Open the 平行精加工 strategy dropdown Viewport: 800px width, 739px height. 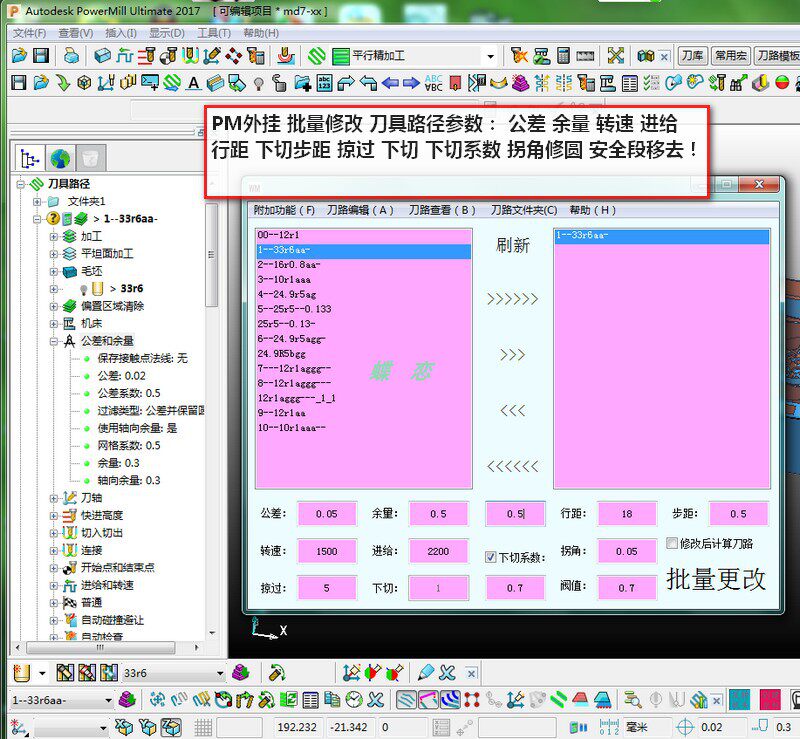point(490,56)
